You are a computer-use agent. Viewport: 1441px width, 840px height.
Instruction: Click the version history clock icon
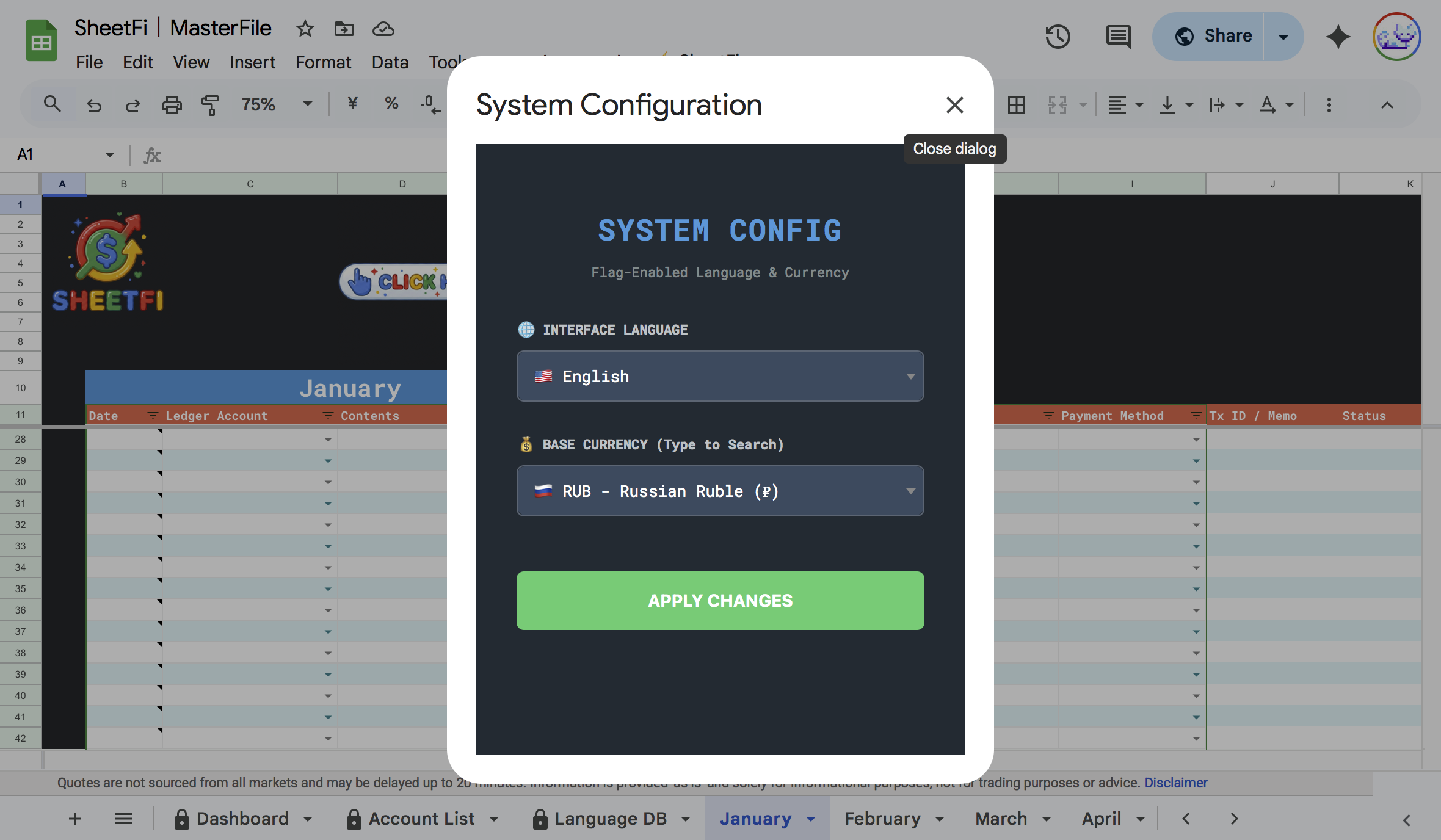(x=1058, y=37)
